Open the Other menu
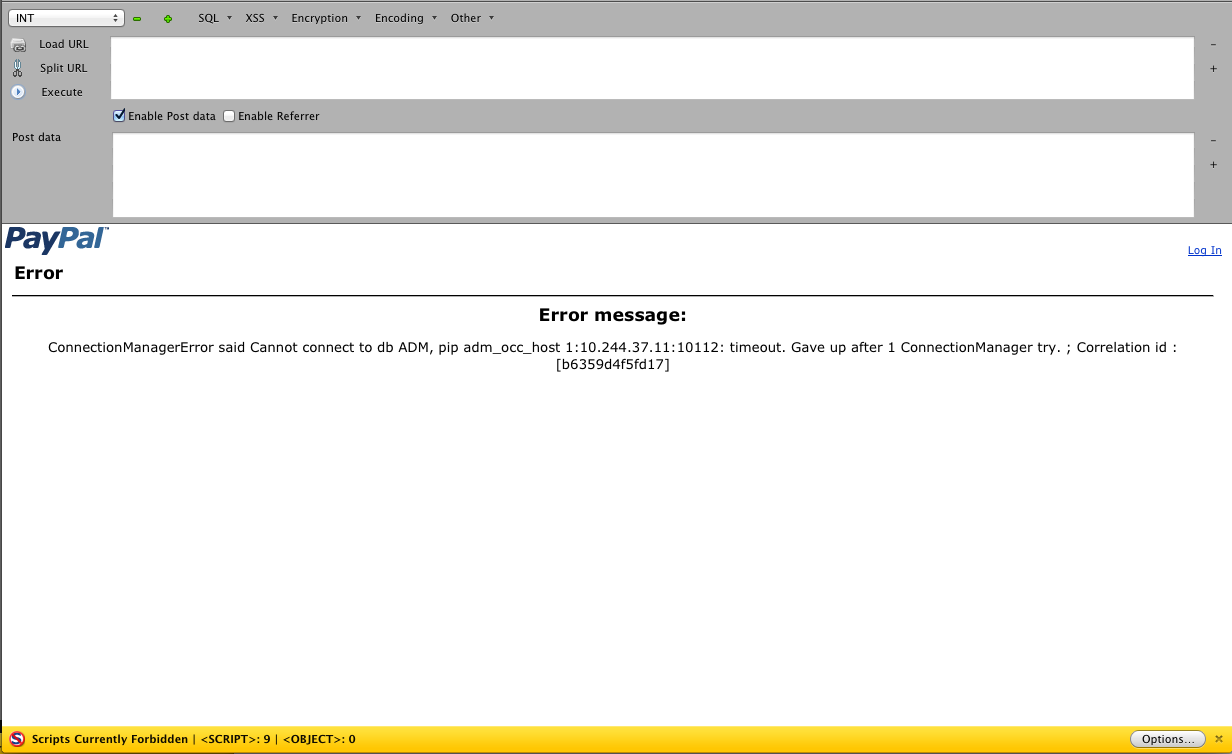Image resolution: width=1232 pixels, height=754 pixels. point(472,18)
